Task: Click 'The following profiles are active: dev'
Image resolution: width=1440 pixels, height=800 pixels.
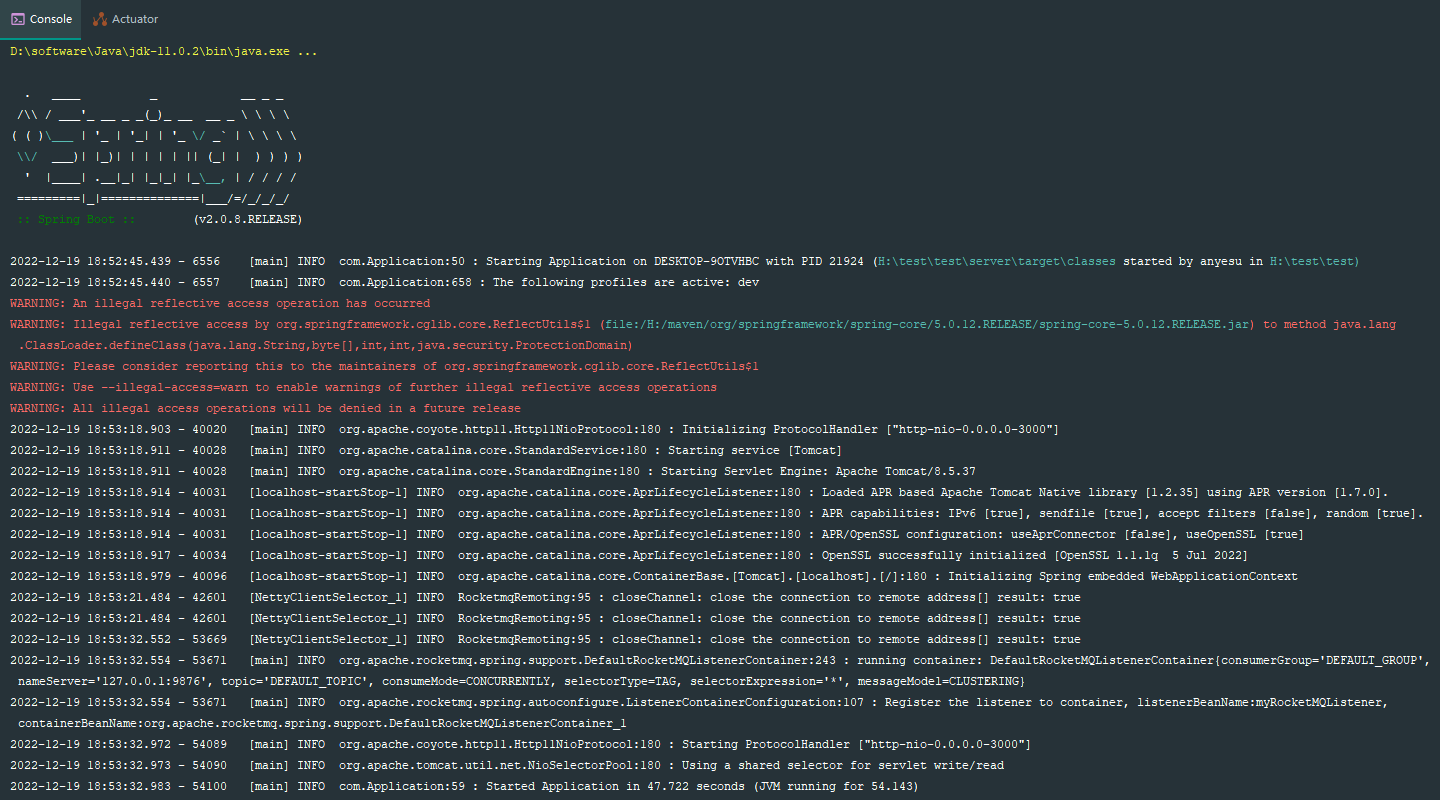Action: coord(626,282)
